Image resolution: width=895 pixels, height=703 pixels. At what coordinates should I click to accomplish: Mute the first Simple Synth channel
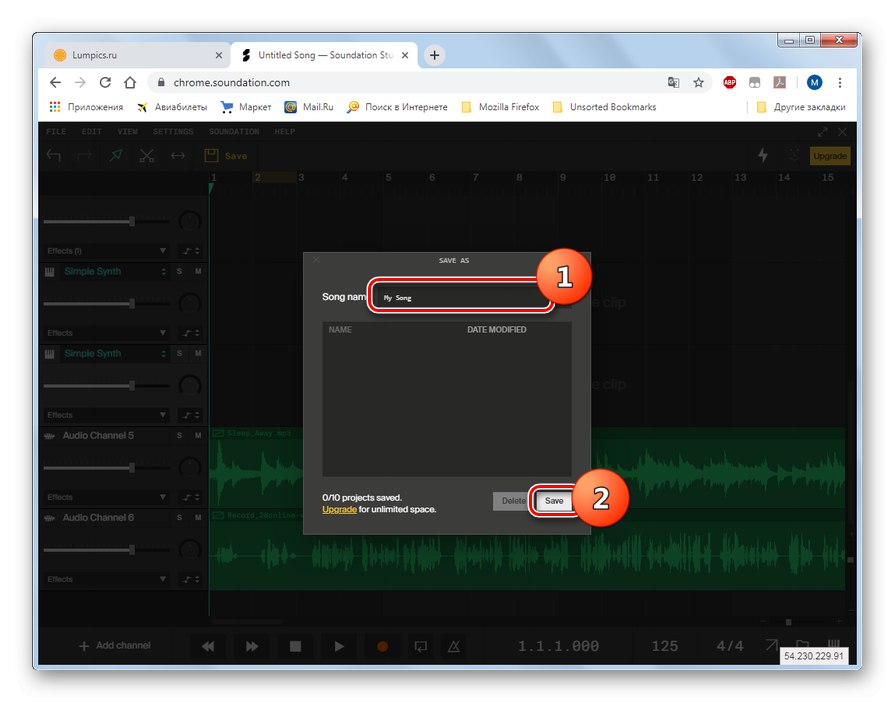pos(198,272)
